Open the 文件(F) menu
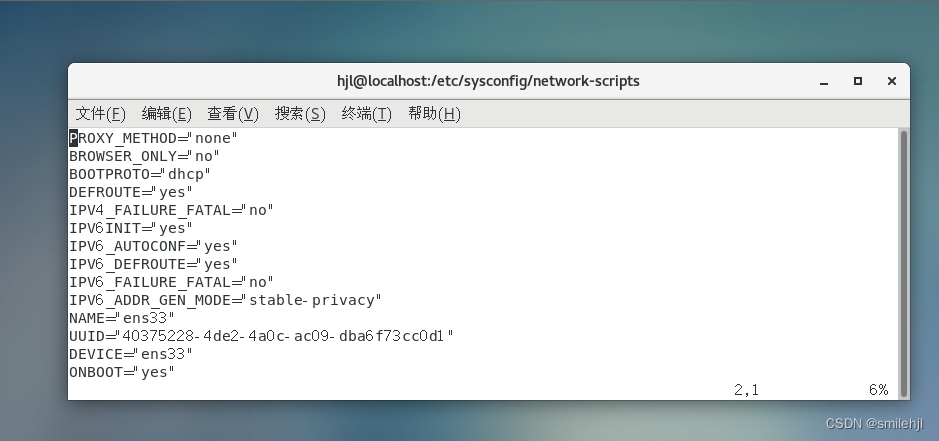This screenshot has width=939, height=441. tap(101, 114)
